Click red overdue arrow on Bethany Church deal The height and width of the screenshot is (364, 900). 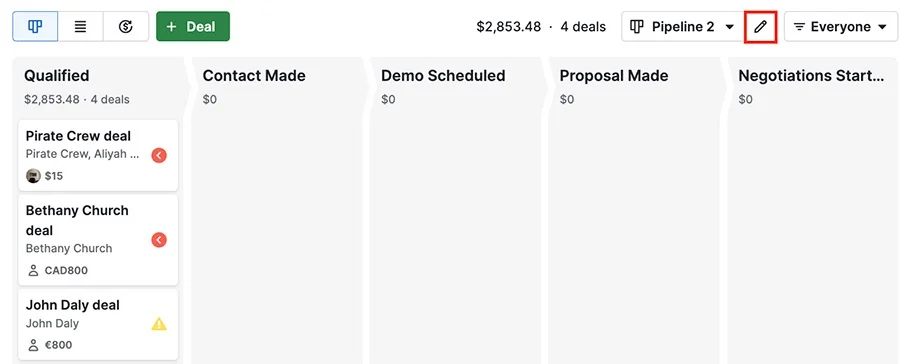[x=159, y=240]
